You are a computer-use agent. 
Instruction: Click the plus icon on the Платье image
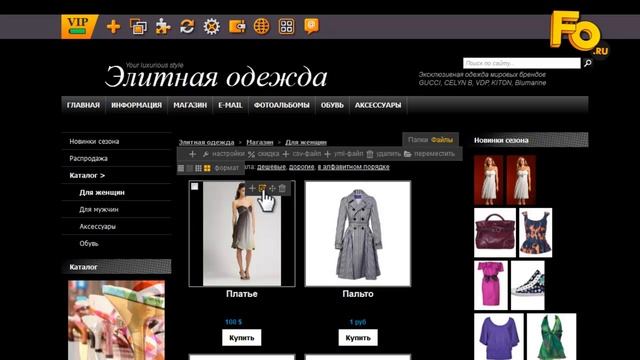(x=252, y=188)
